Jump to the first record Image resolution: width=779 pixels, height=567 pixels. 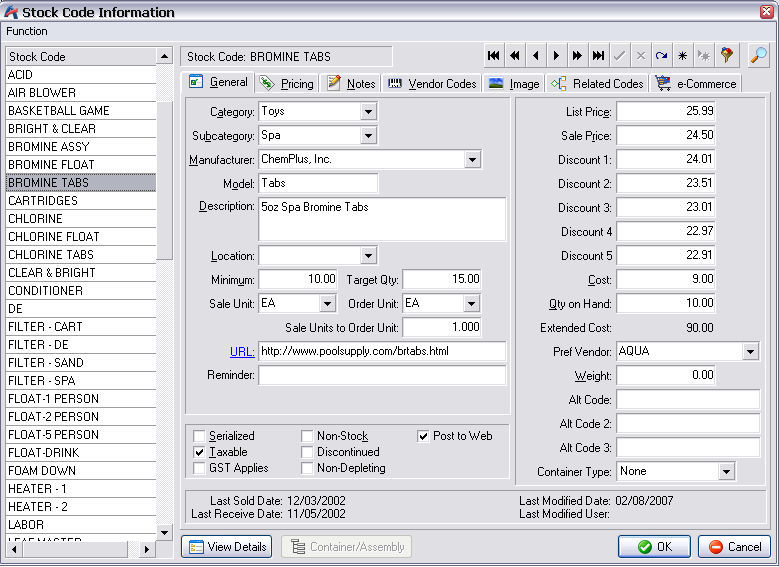493,56
